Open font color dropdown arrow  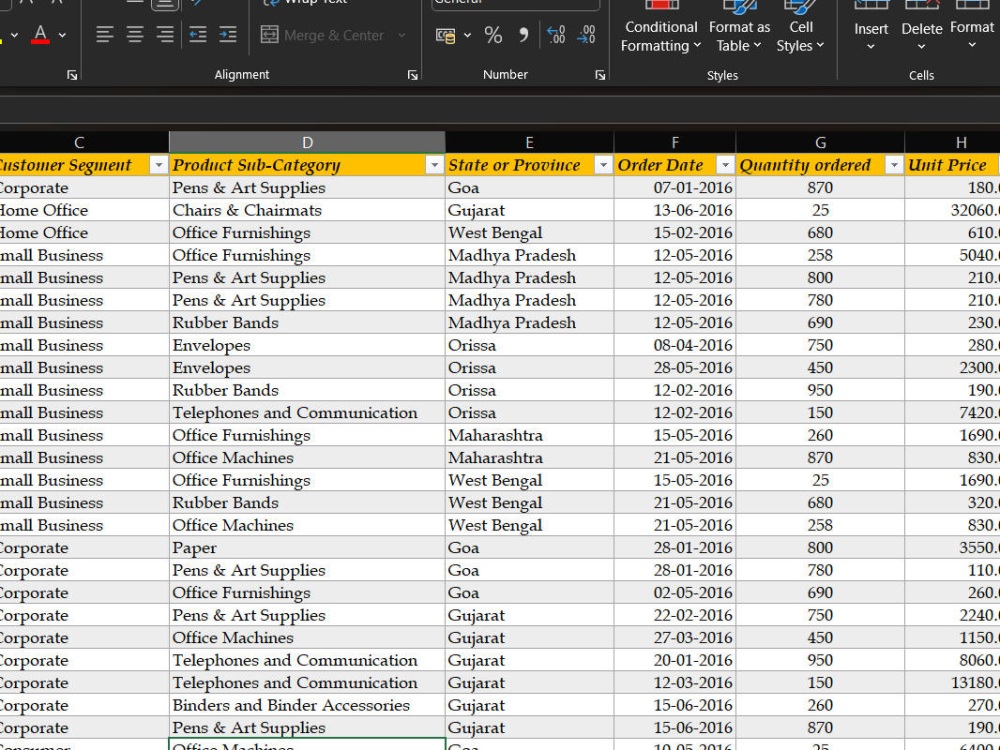click(62, 35)
